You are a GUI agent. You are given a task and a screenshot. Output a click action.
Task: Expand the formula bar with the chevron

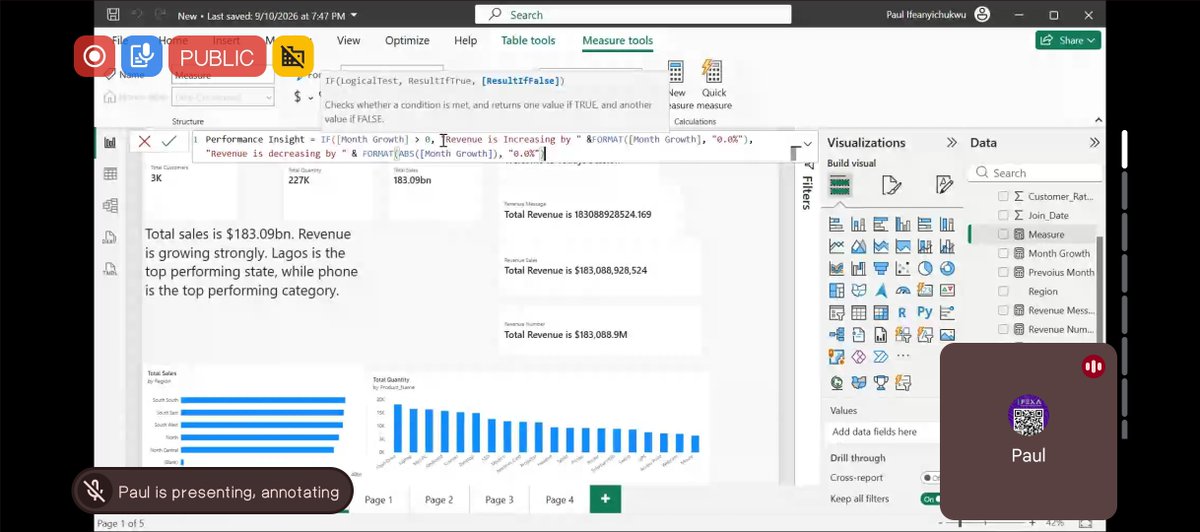[x=807, y=143]
